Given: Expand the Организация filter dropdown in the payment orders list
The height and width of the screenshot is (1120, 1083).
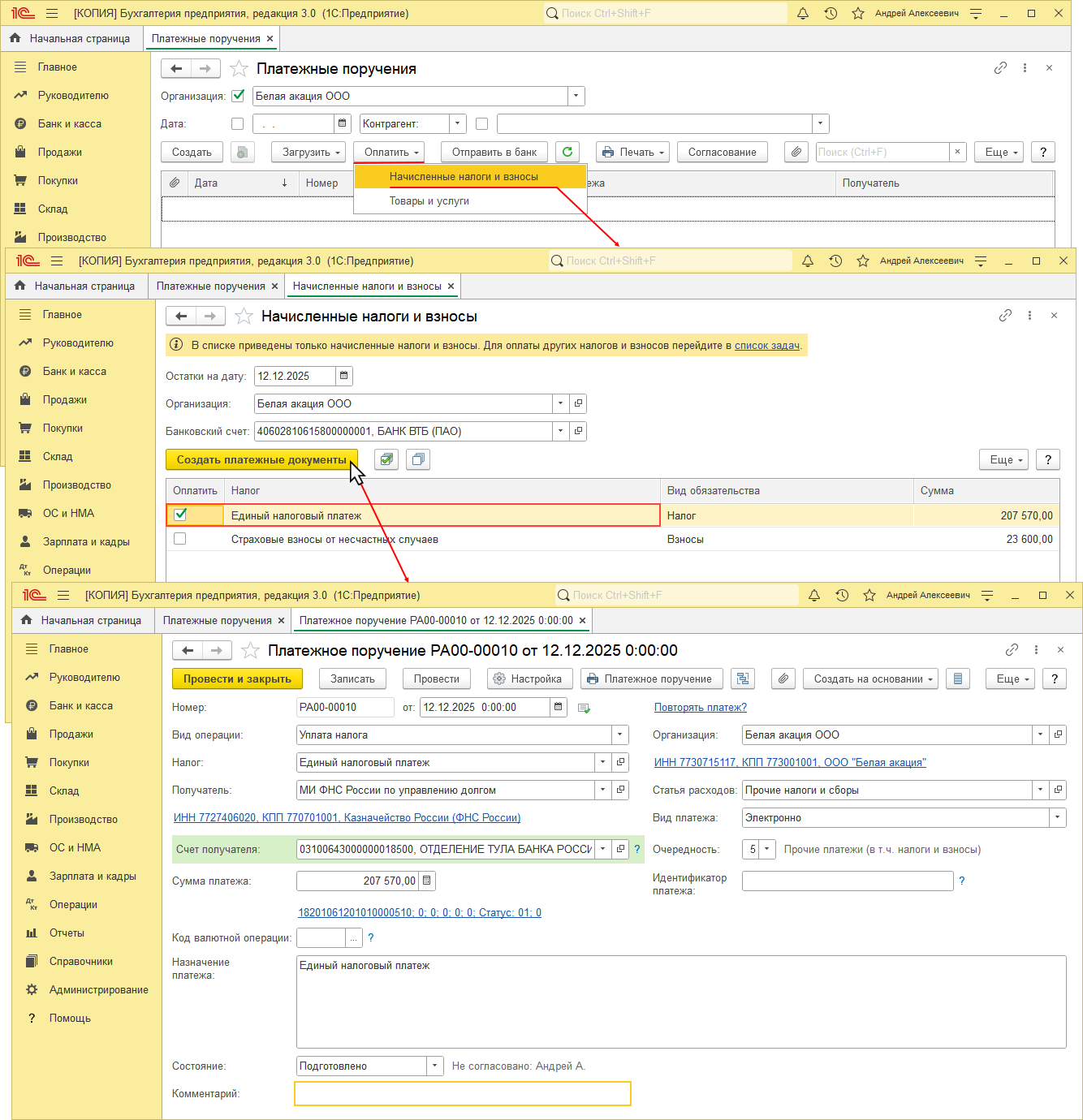Looking at the screenshot, I should pos(576,96).
